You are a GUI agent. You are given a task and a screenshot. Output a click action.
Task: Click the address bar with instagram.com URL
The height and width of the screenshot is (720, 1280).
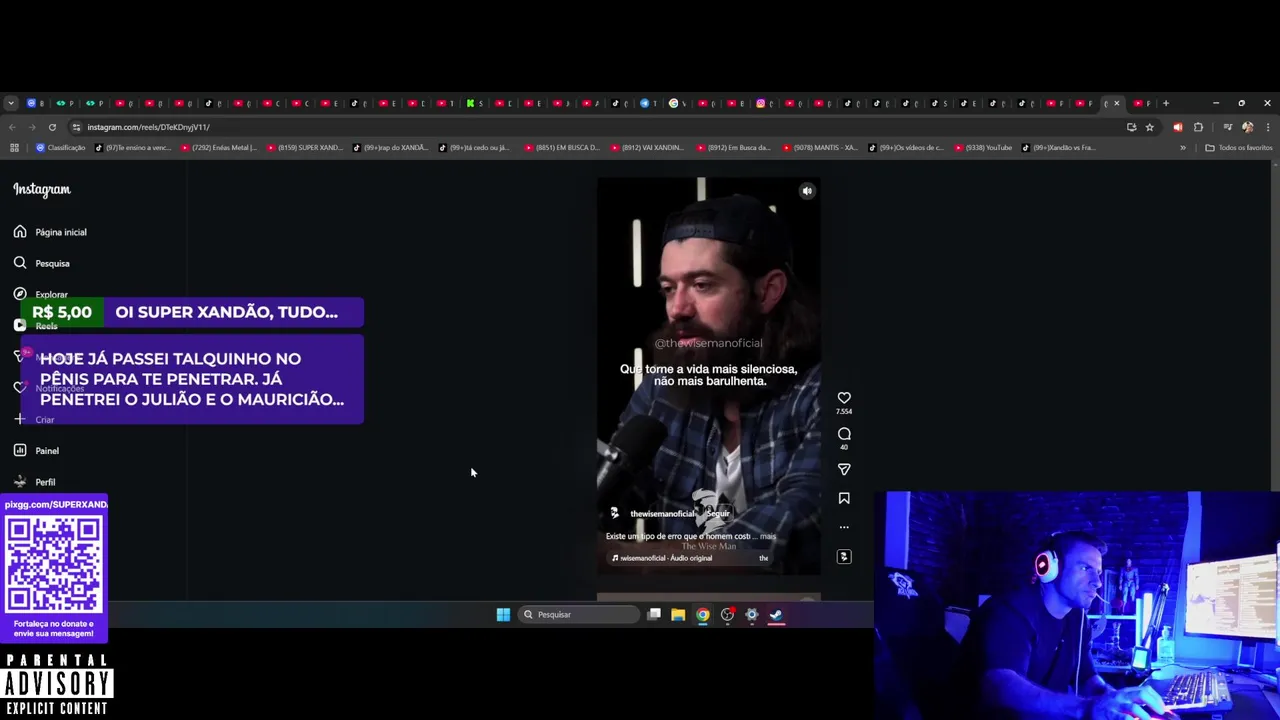[x=600, y=127]
